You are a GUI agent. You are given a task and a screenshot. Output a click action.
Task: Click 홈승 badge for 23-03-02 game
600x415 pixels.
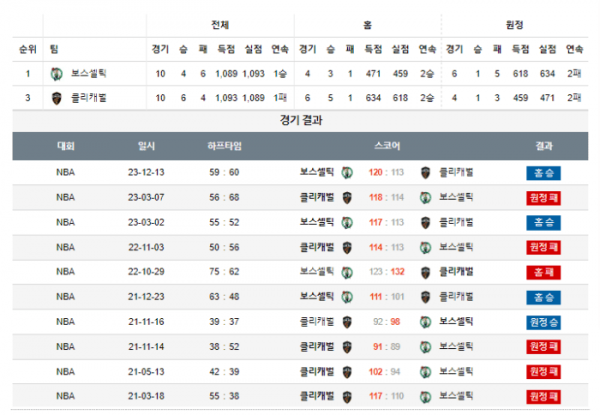click(543, 223)
